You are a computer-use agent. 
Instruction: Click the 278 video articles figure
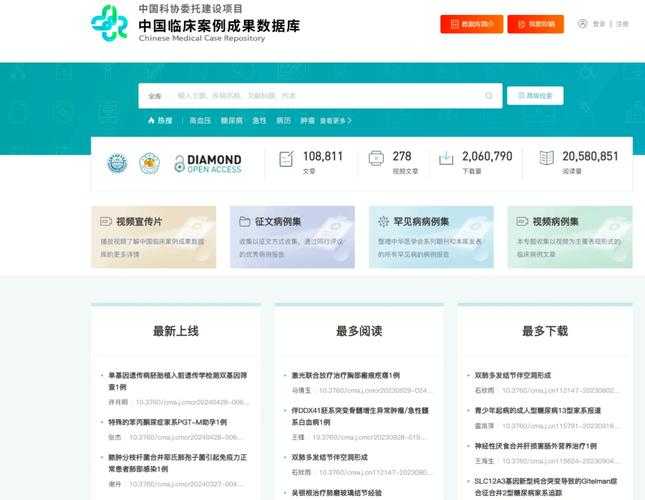point(402,156)
